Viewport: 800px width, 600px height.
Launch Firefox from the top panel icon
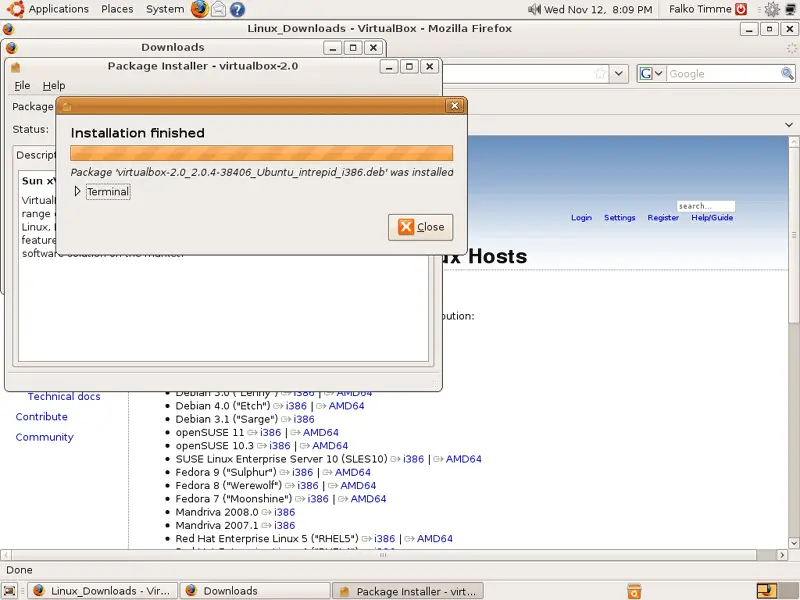click(199, 9)
